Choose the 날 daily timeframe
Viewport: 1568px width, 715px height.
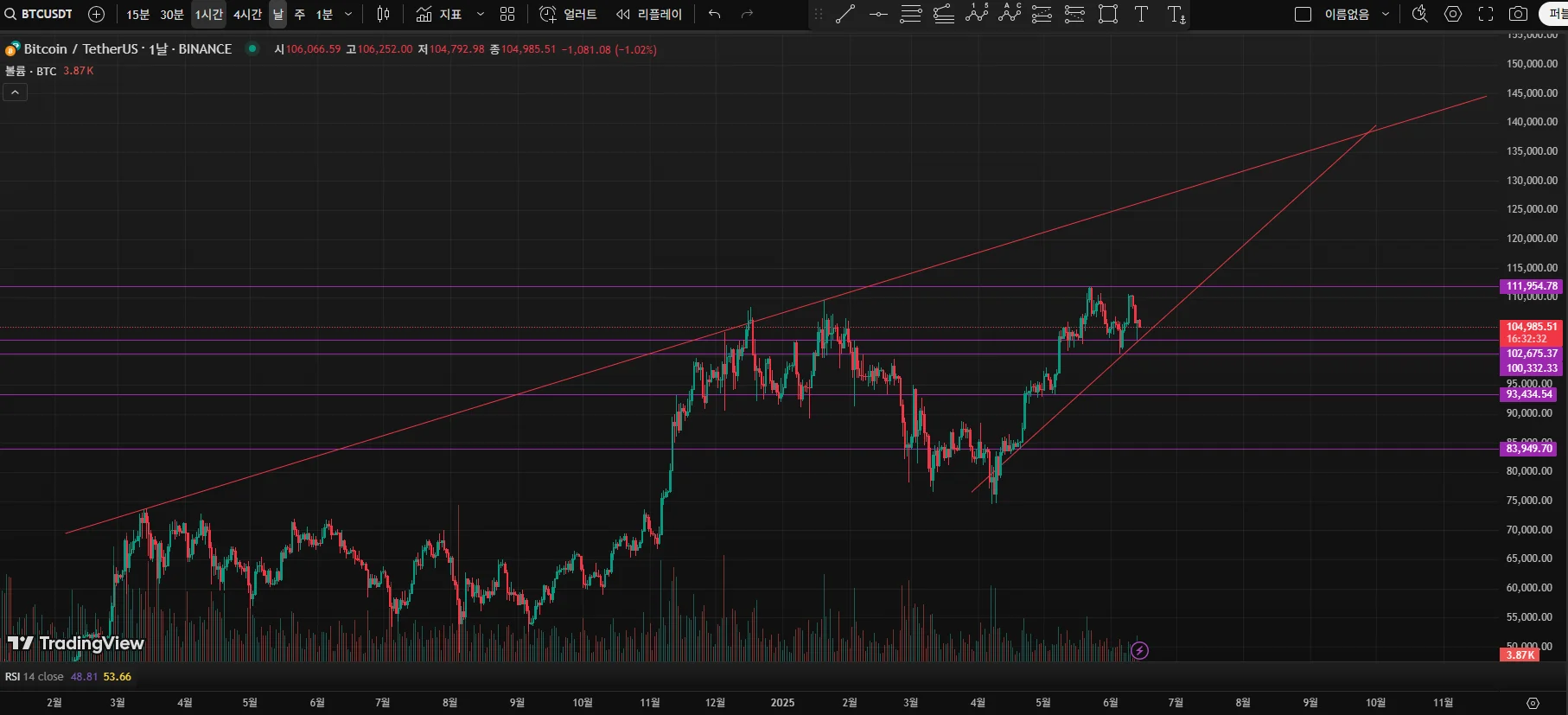point(277,14)
